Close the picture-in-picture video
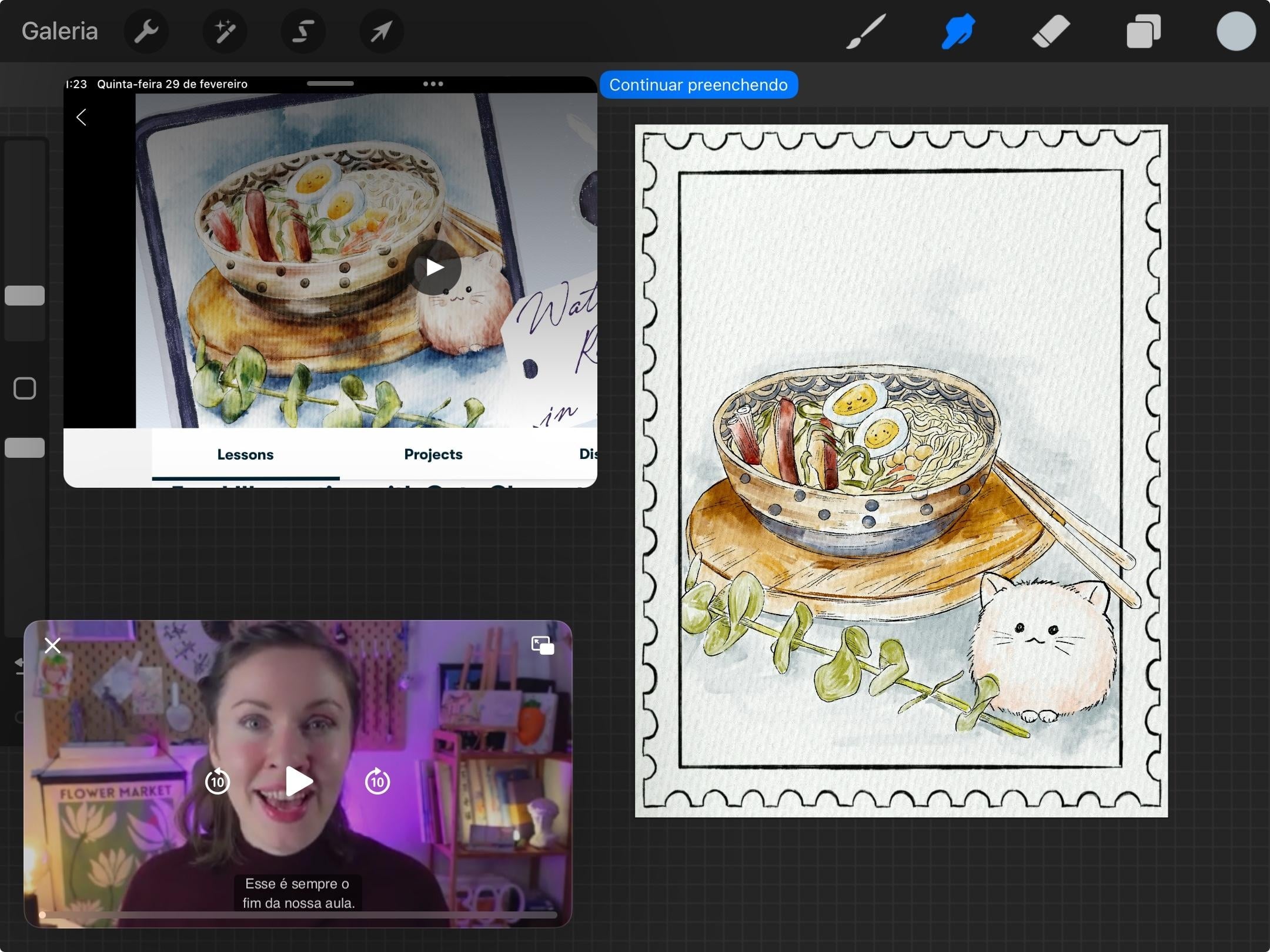 [x=52, y=646]
